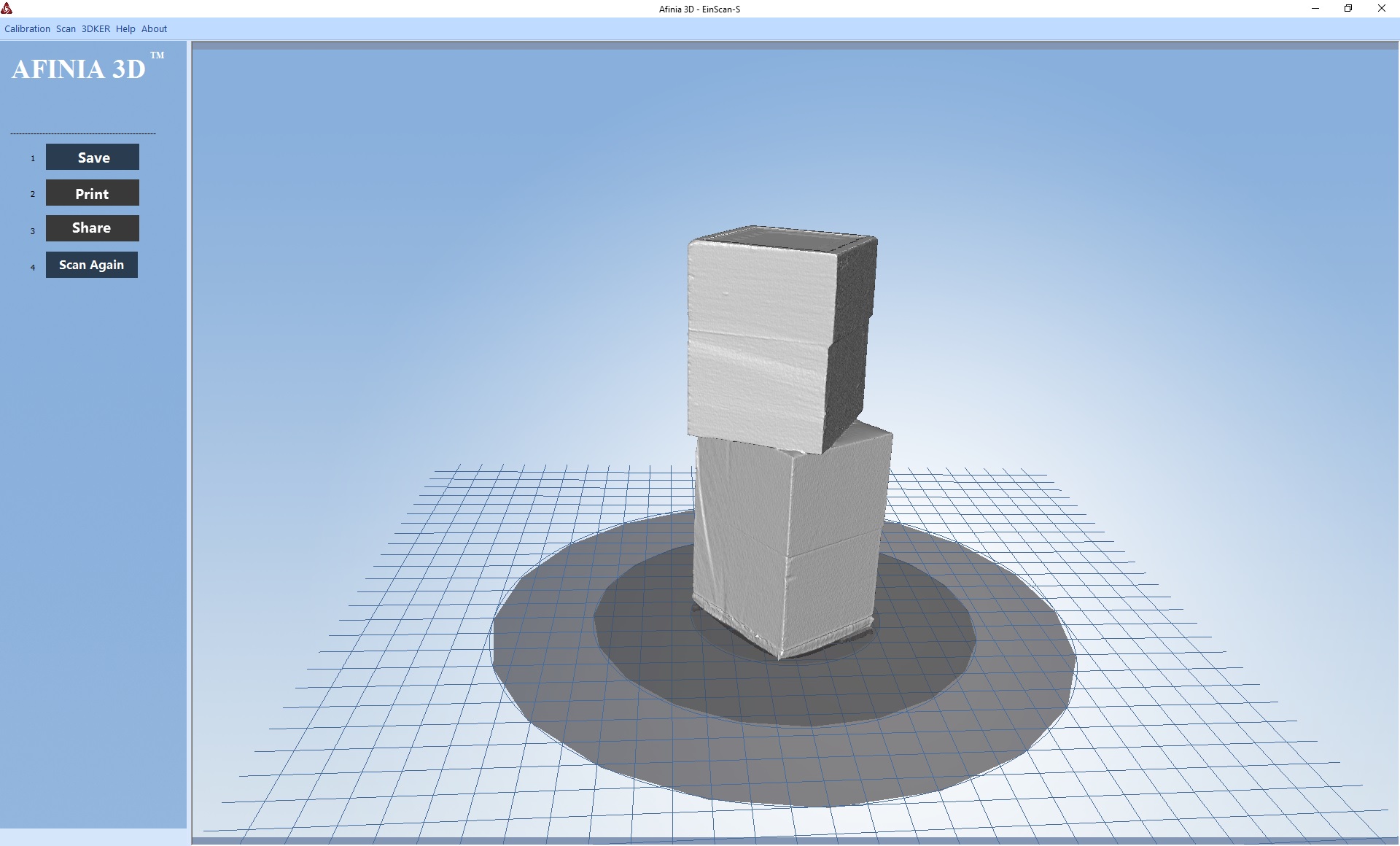Screen dimensions: 1400x846
Task: Click the window title text
Action: pyautogui.click(x=699, y=9)
